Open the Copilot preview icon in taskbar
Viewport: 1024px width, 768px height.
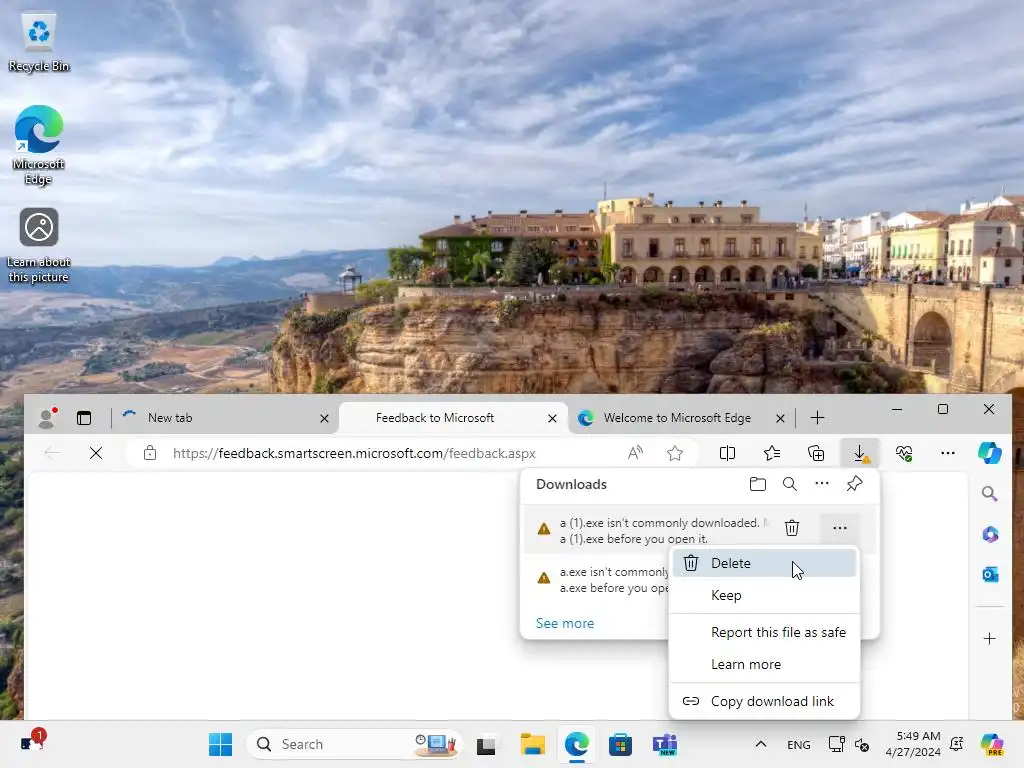(x=992, y=744)
